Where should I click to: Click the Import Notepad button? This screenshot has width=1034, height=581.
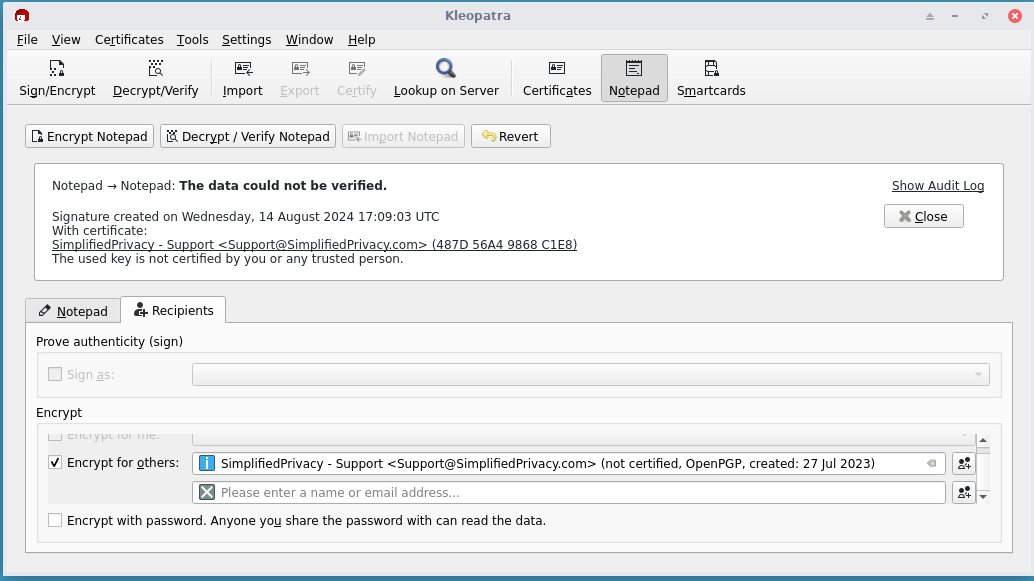tap(404, 137)
